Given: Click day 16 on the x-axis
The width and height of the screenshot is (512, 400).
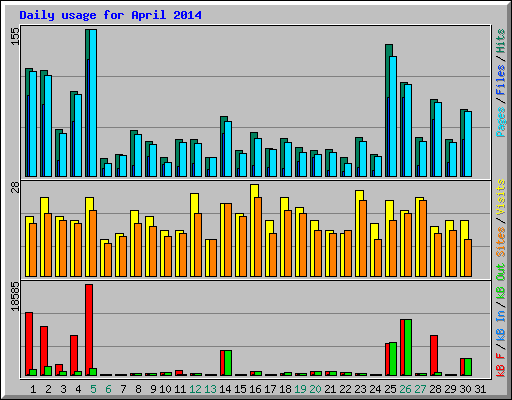Looking at the screenshot, I should click(x=255, y=389).
